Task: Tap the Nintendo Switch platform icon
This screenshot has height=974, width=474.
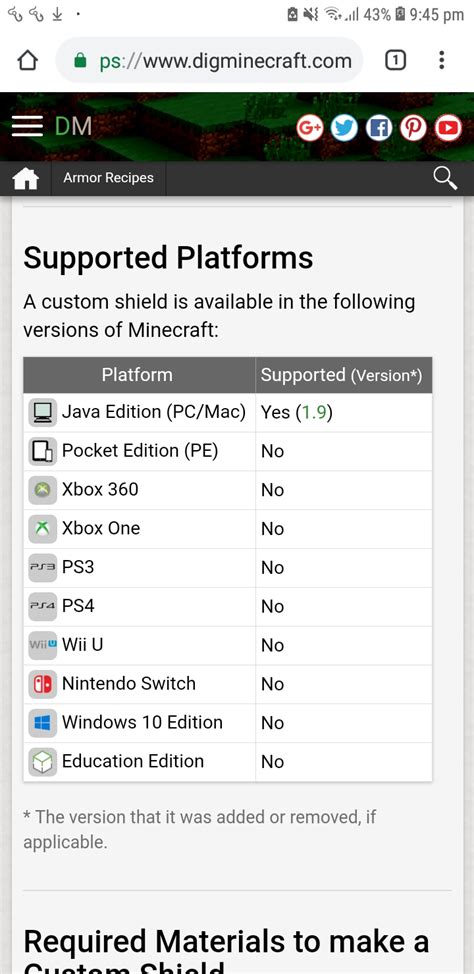Action: pyautogui.click(x=43, y=685)
